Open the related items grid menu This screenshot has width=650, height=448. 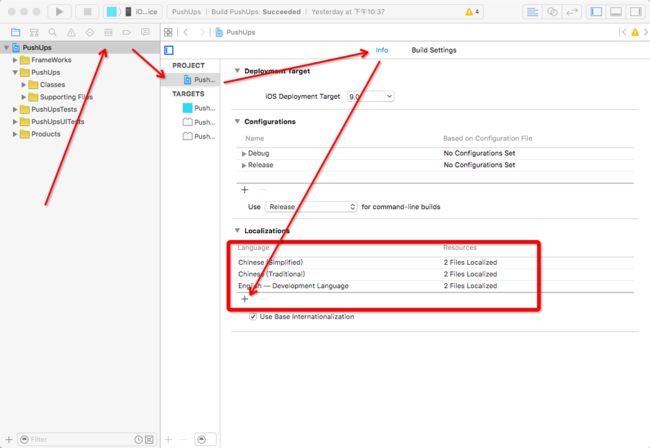click(x=168, y=32)
